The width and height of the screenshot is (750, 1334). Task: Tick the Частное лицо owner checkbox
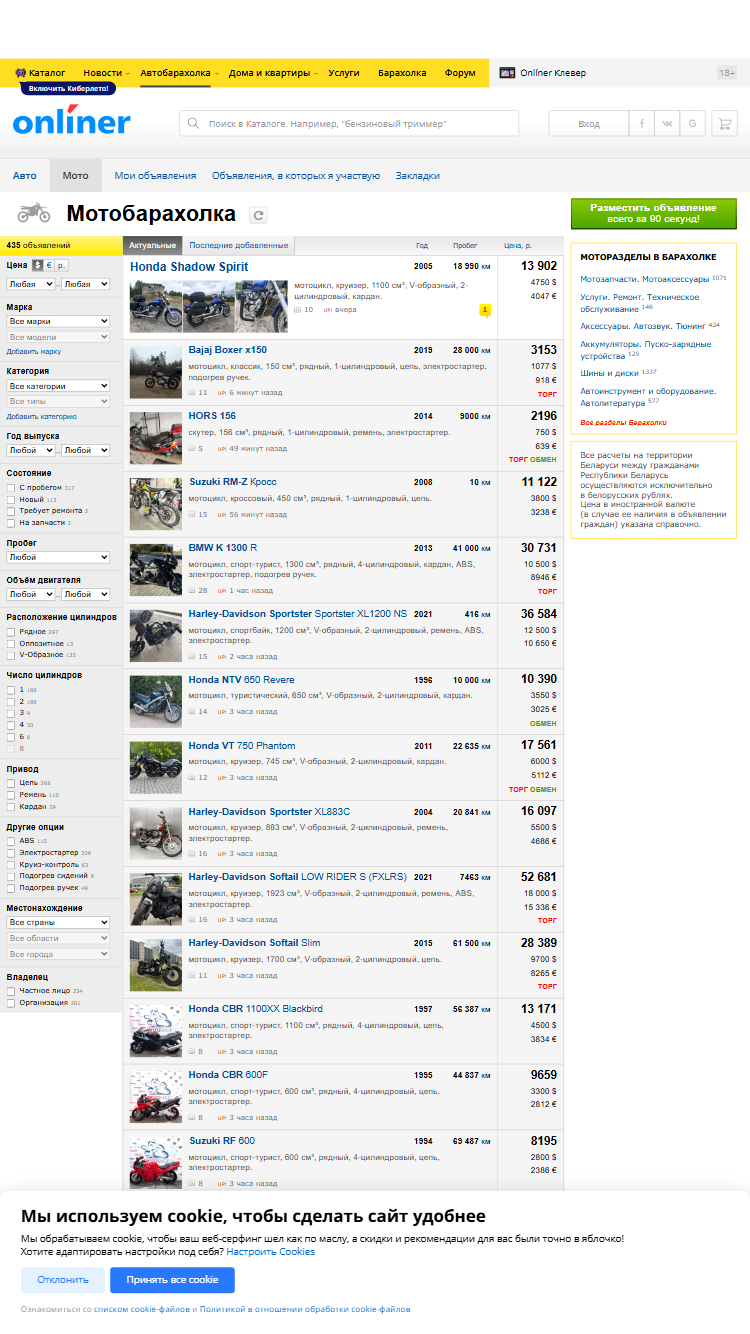pos(11,991)
